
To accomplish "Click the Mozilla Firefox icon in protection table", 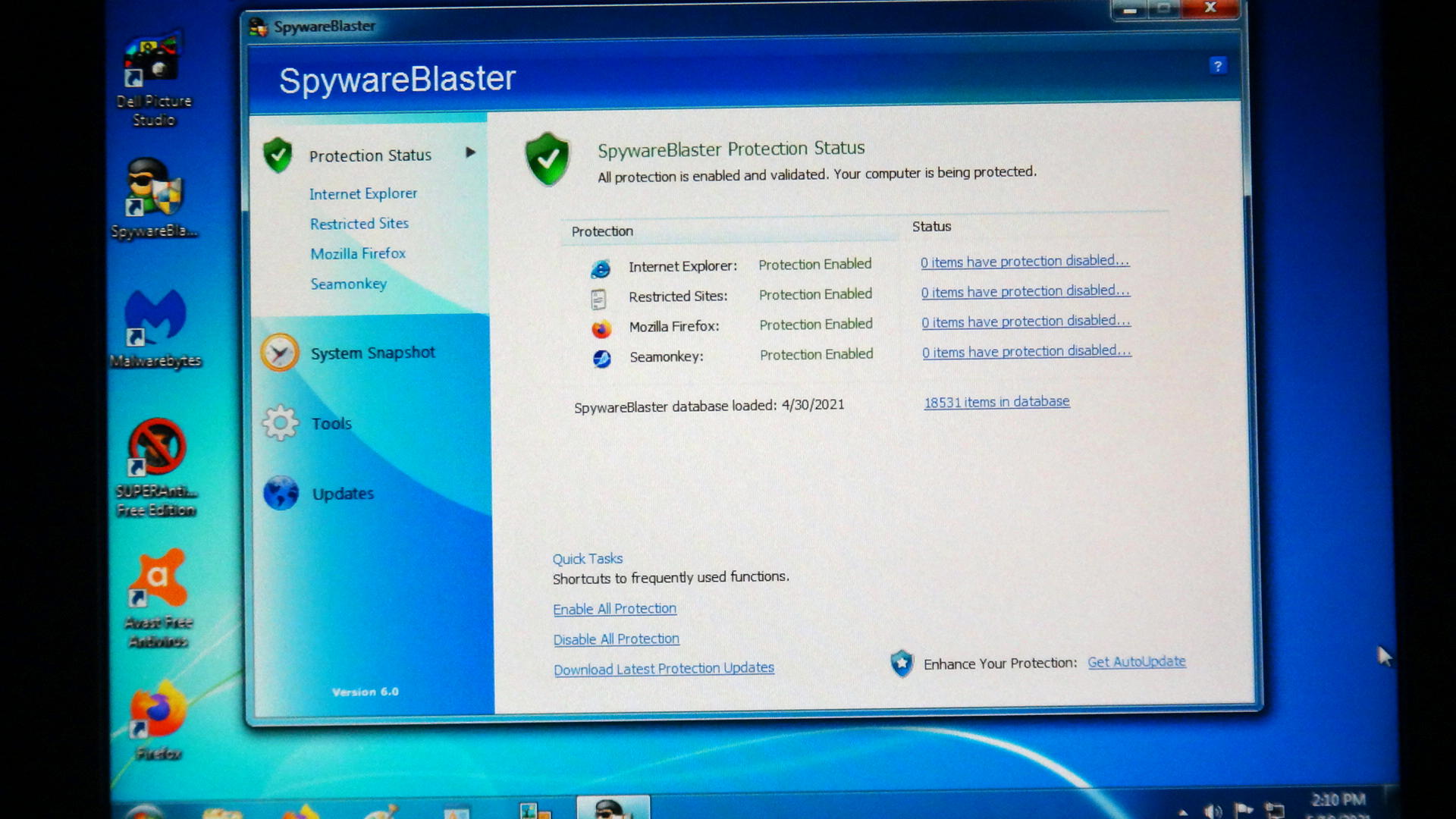I will 601,329.
